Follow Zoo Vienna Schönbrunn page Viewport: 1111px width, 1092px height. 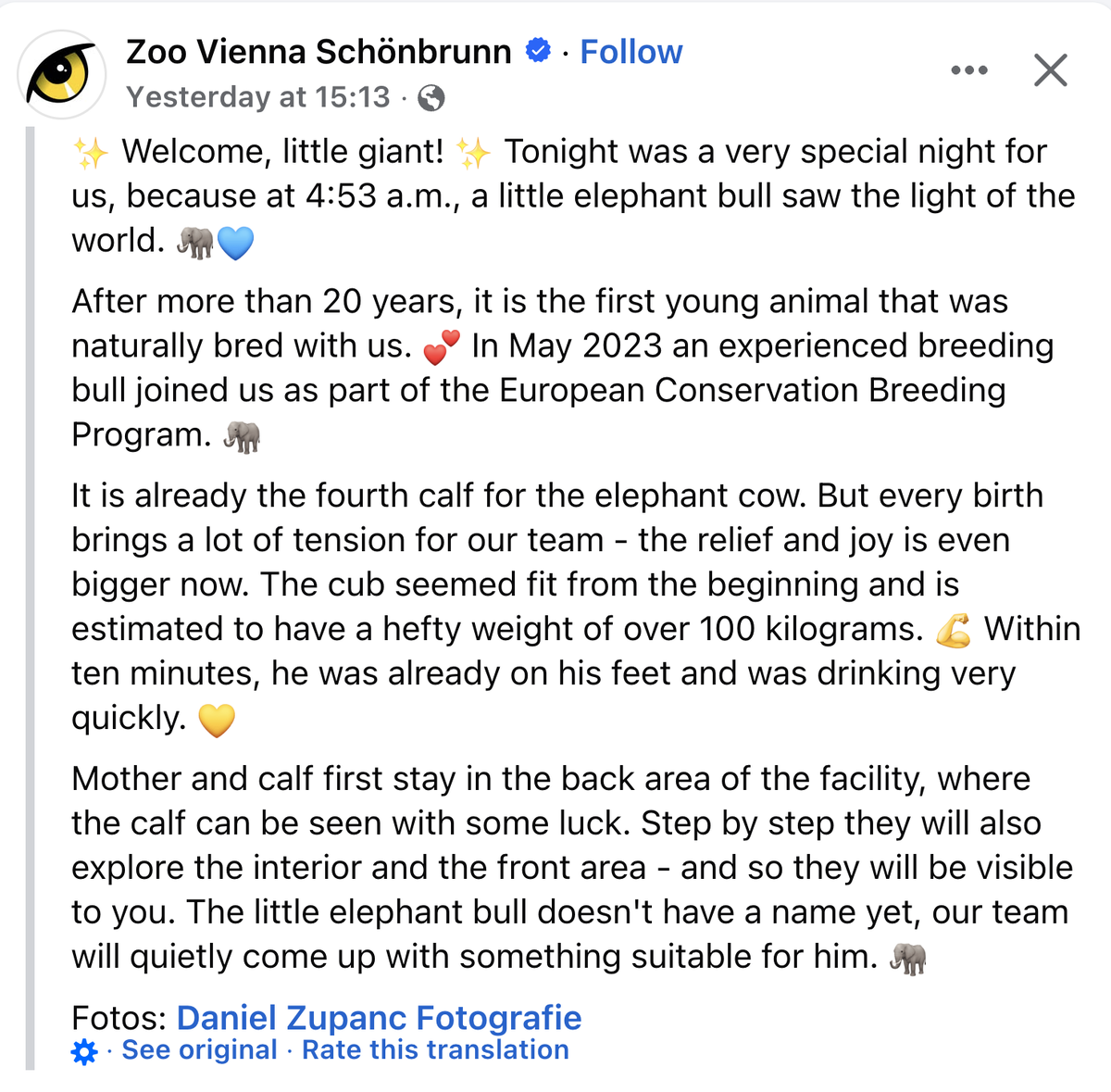(x=631, y=52)
